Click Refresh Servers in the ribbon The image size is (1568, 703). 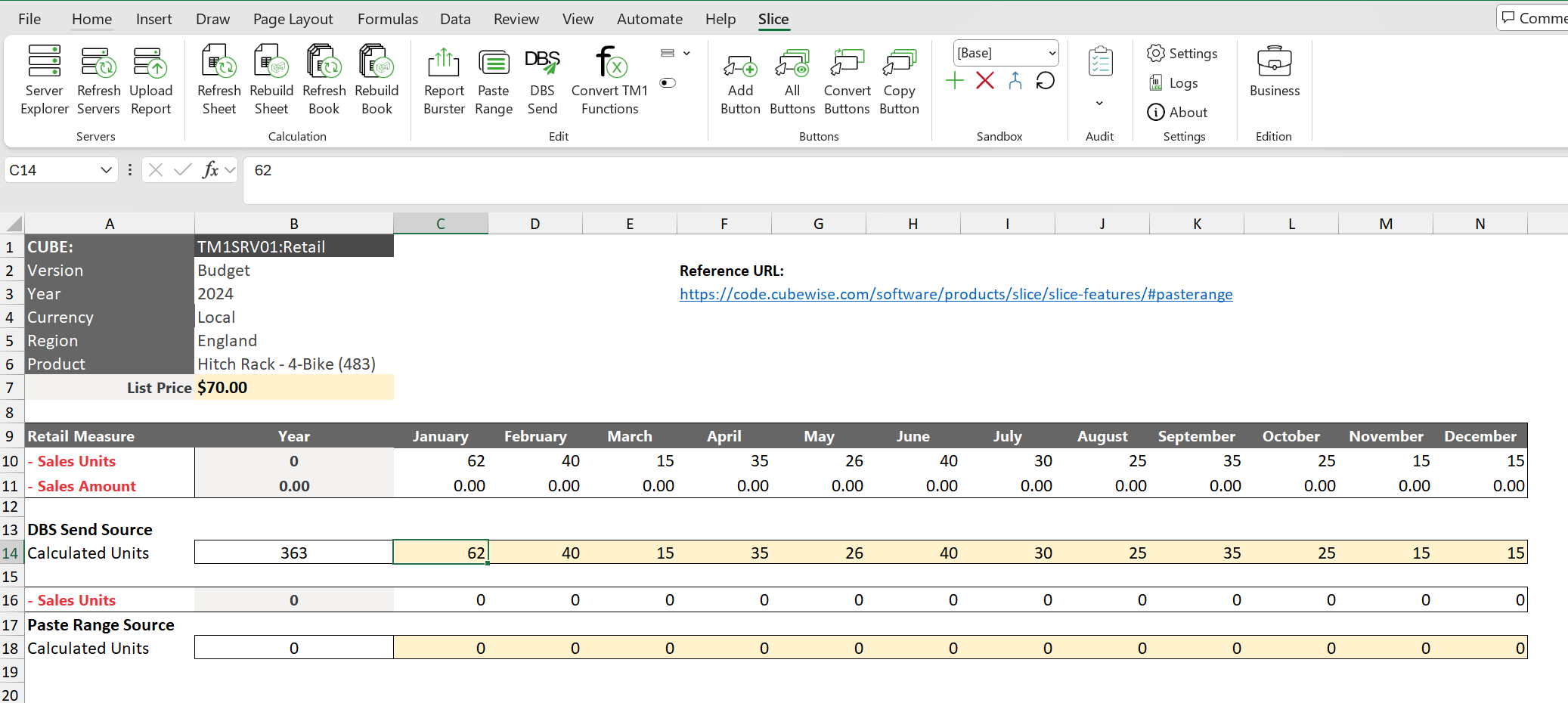98,80
